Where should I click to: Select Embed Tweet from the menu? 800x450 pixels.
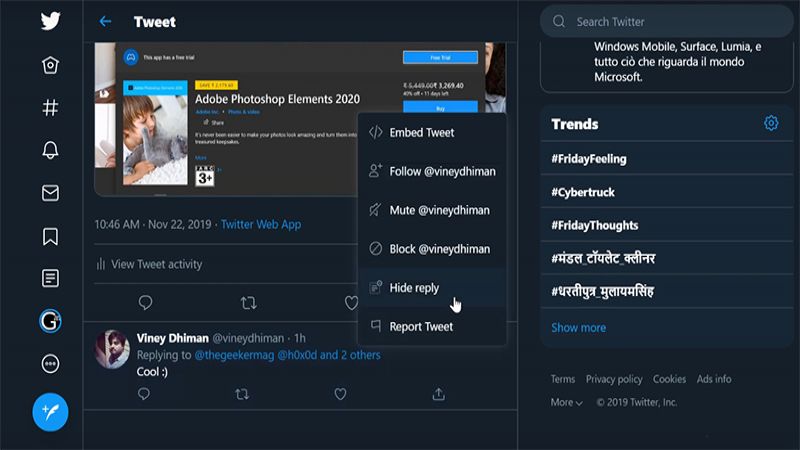pyautogui.click(x=432, y=133)
